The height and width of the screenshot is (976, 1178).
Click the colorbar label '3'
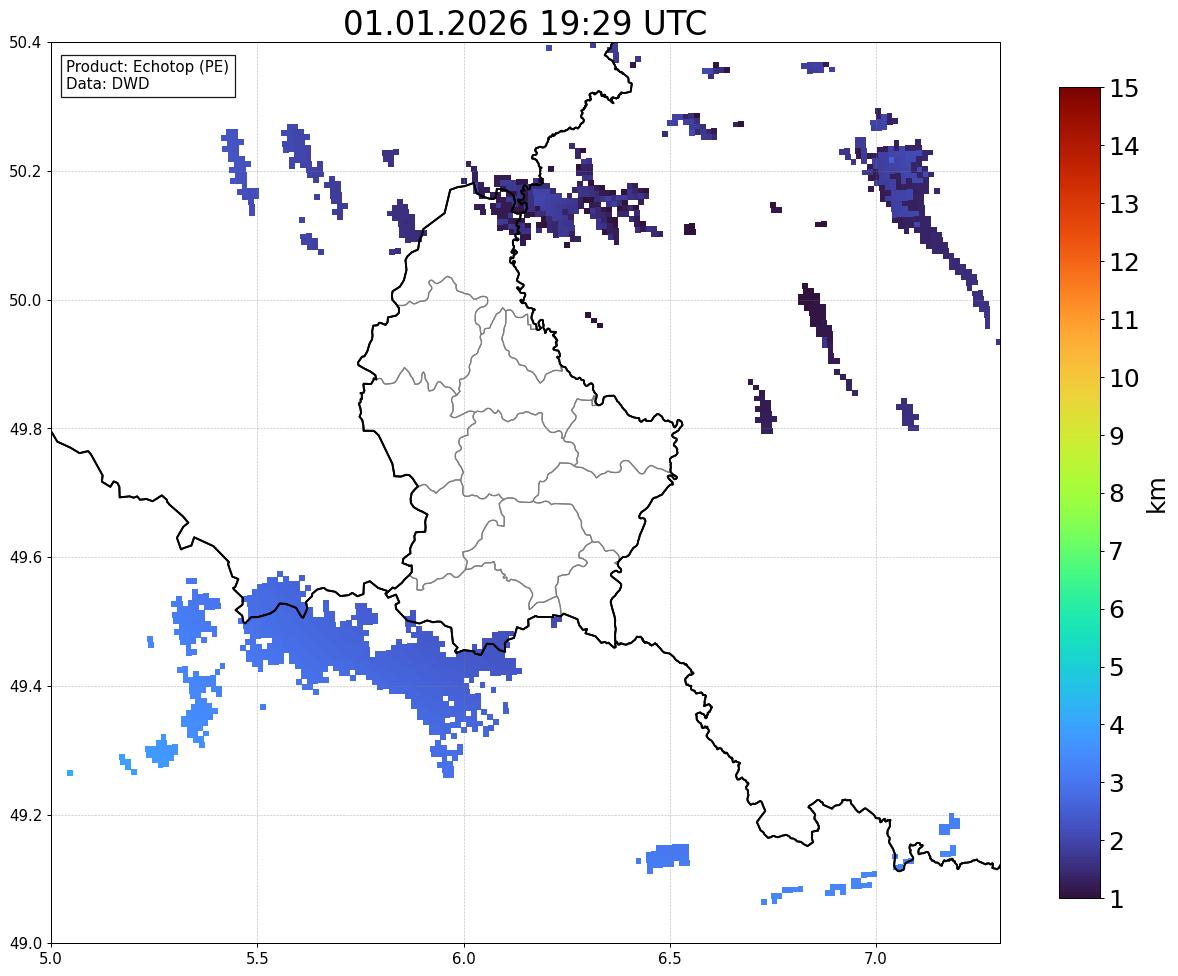click(x=1117, y=783)
